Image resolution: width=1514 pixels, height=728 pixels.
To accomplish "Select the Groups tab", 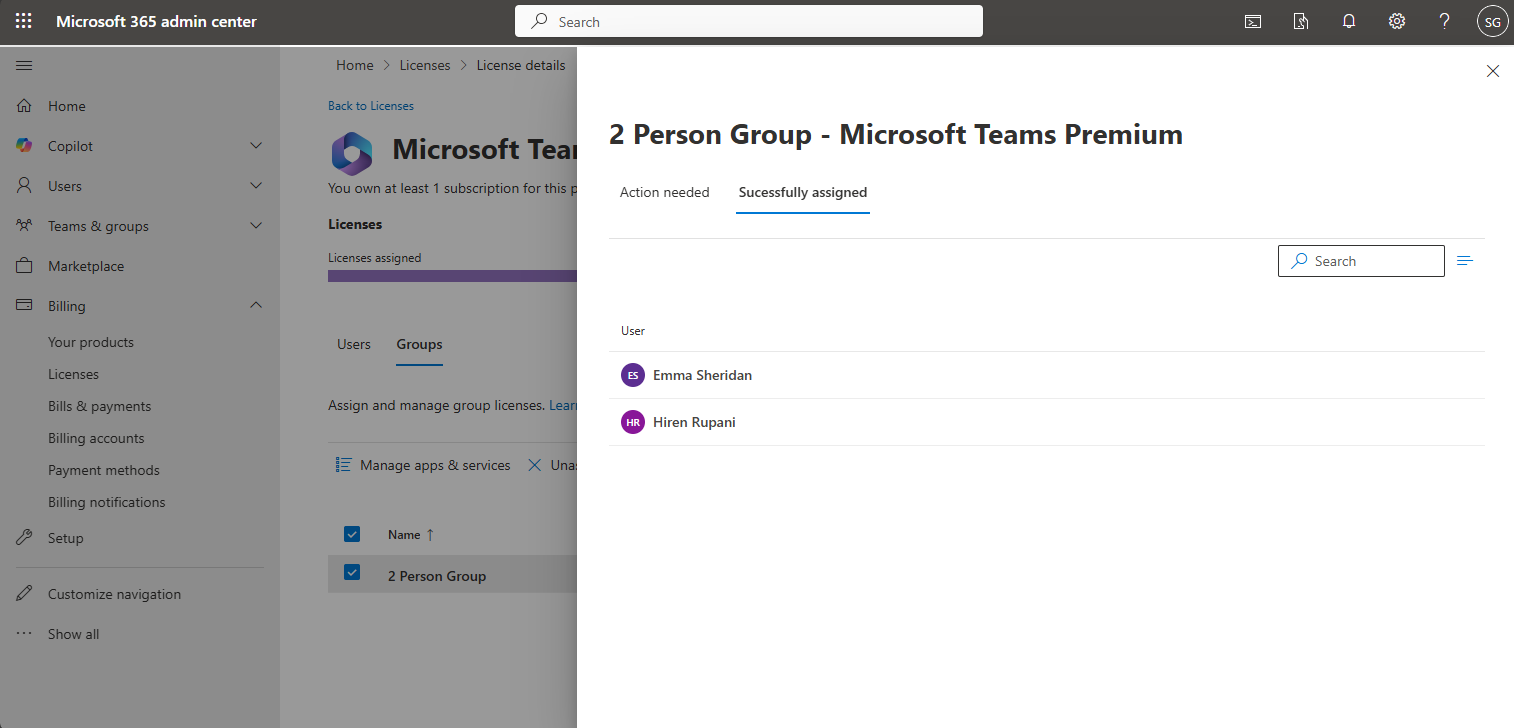I will coord(419,344).
